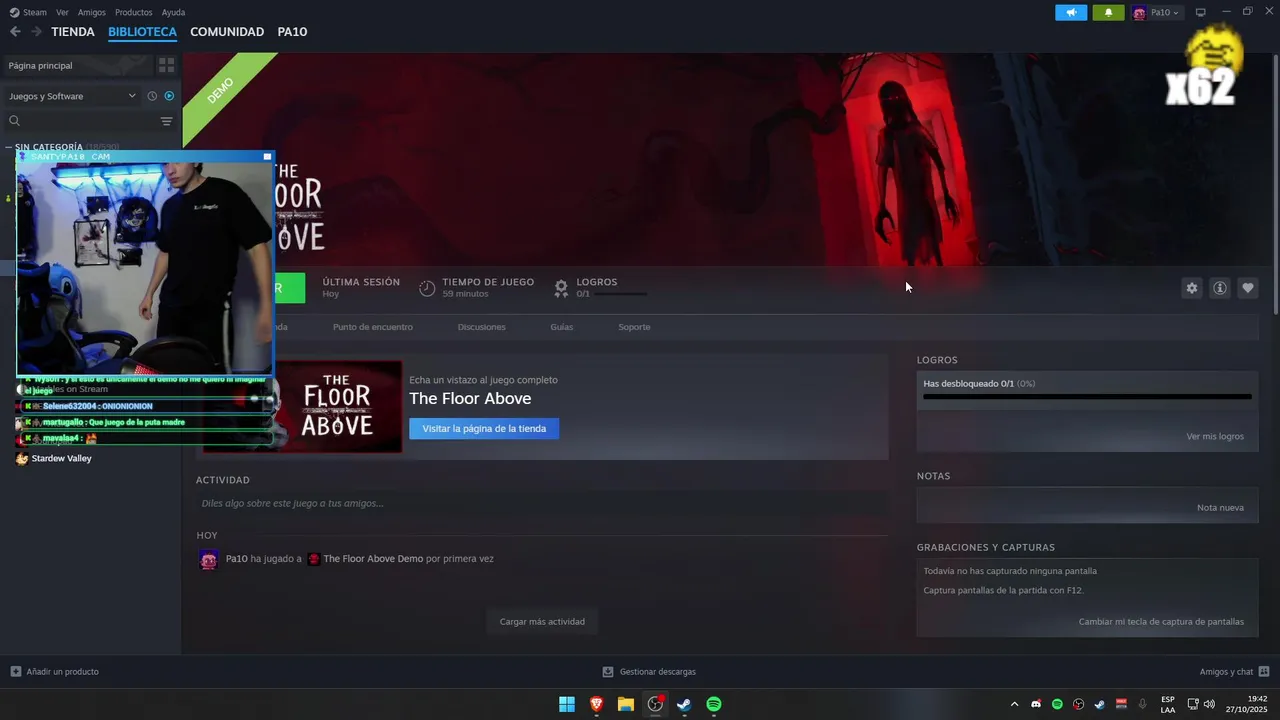Open The Floor Above Demo activity link
Screen dimensions: 1280x720
point(373,559)
